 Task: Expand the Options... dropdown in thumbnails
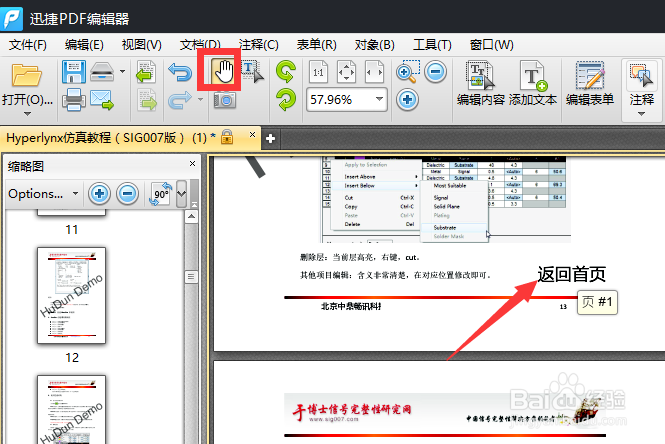75,193
